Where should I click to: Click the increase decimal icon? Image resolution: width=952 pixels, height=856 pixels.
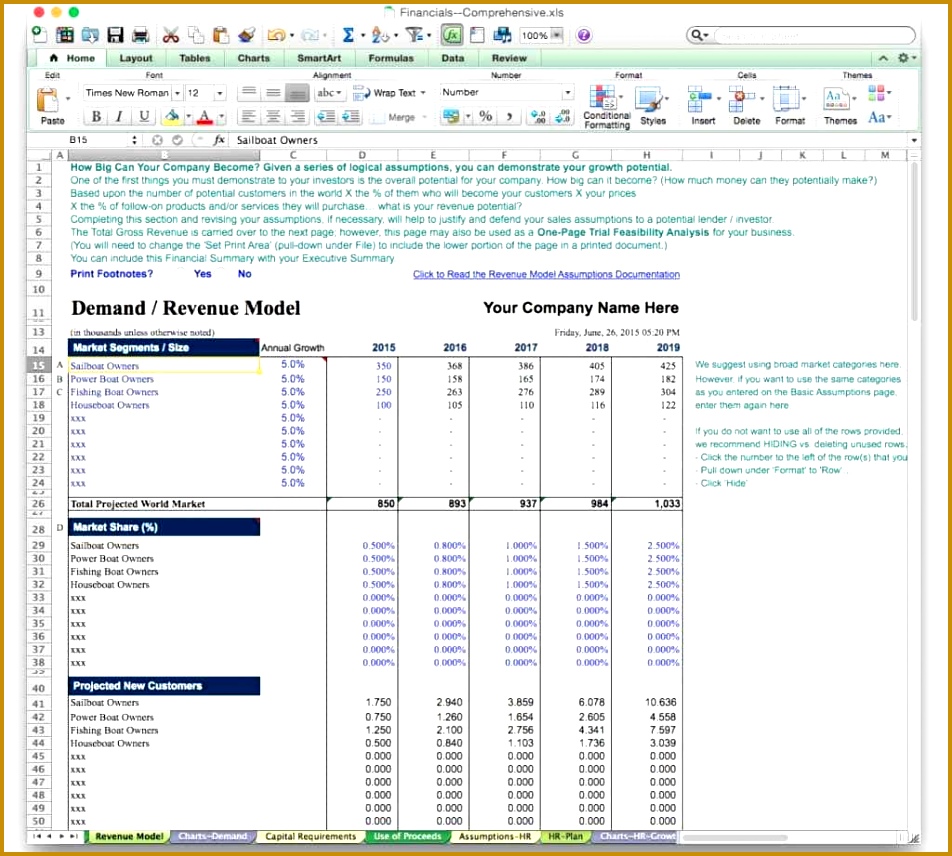tap(539, 116)
